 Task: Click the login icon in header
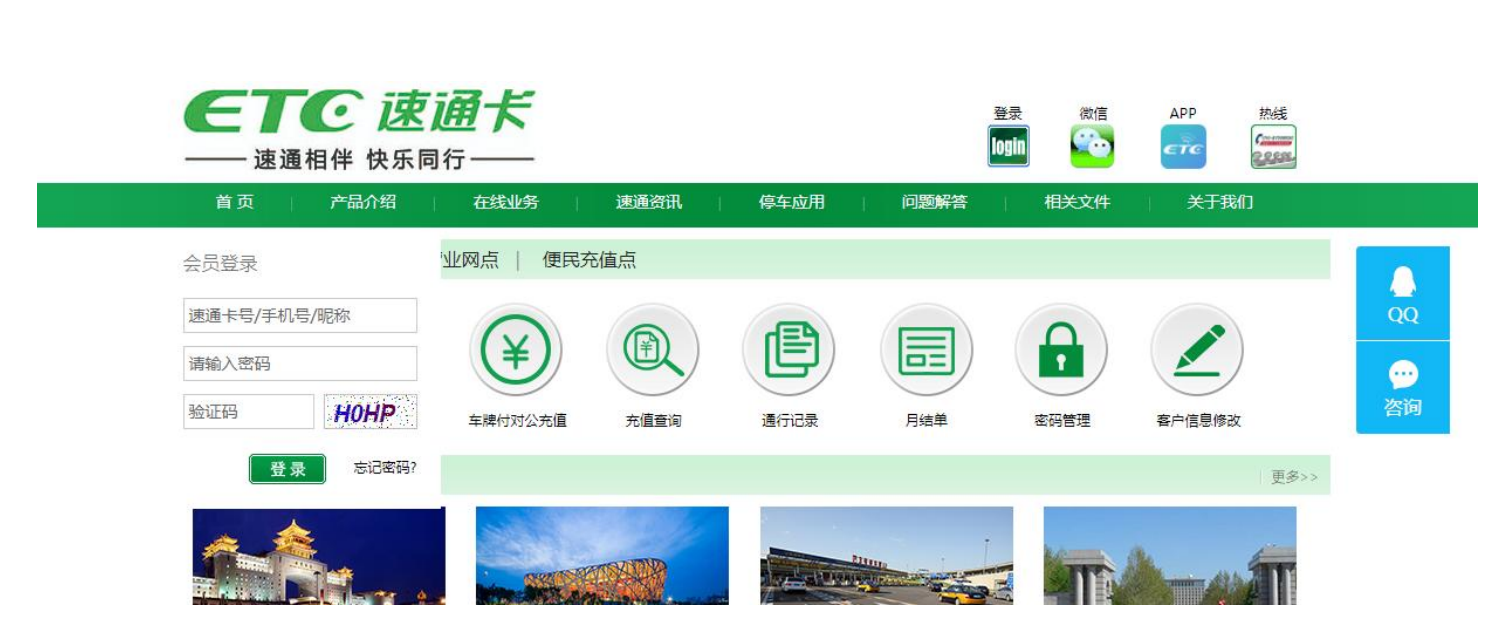tap(1008, 146)
